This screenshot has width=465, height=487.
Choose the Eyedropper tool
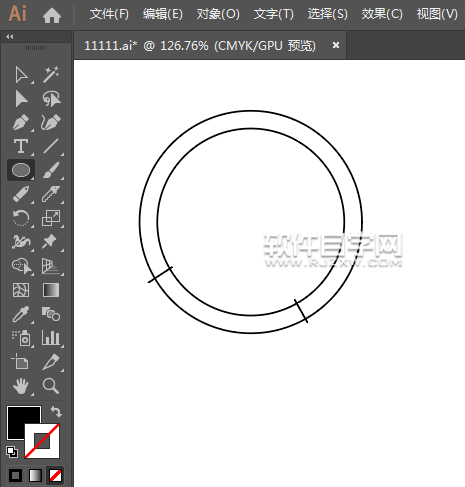[21, 314]
